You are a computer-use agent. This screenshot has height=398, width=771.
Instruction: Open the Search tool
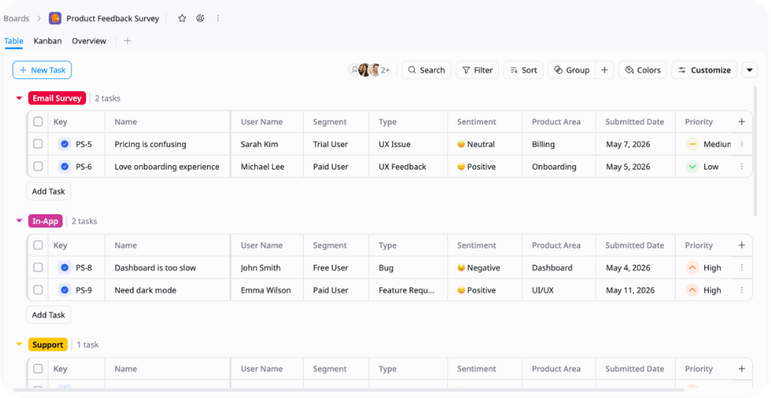[x=426, y=70]
